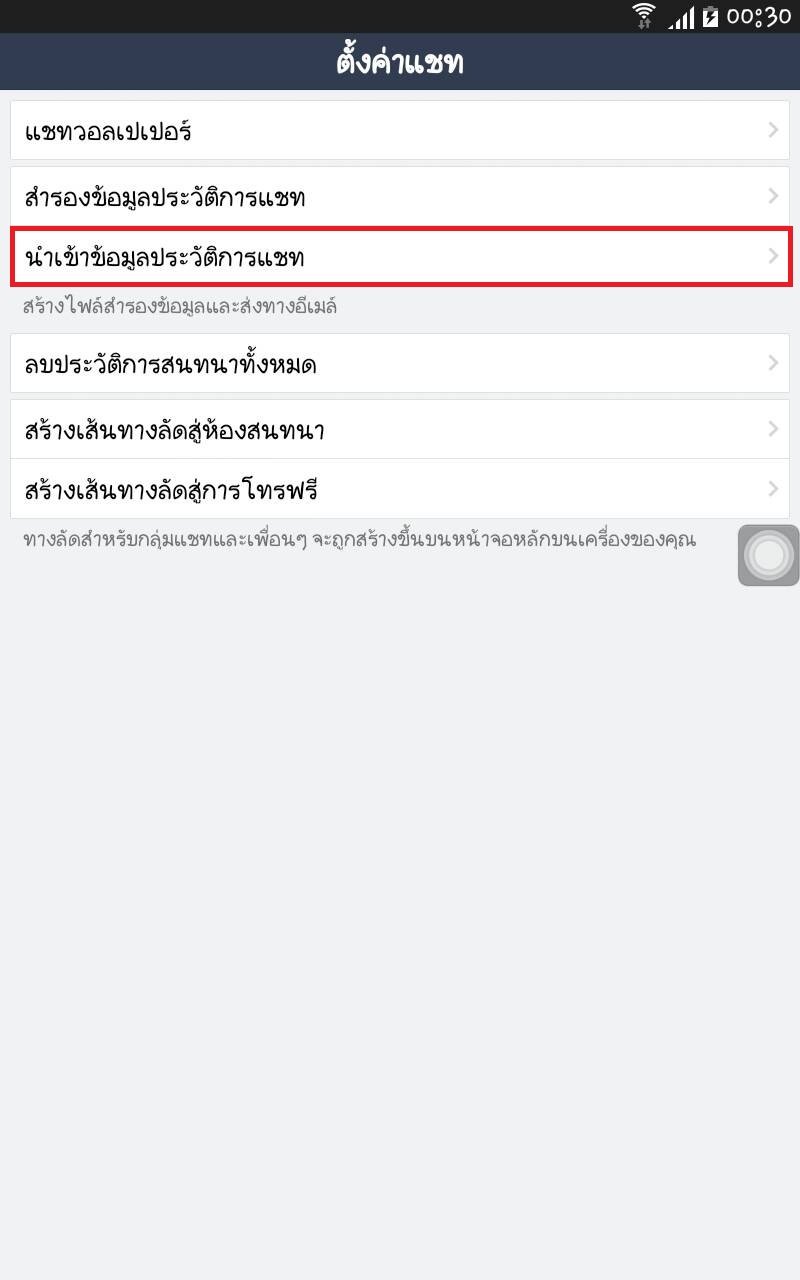Tap chevron on สร้างเส้นทางลัดสู่ห้องสนทนา row
This screenshot has height=1280, width=800.
click(773, 429)
